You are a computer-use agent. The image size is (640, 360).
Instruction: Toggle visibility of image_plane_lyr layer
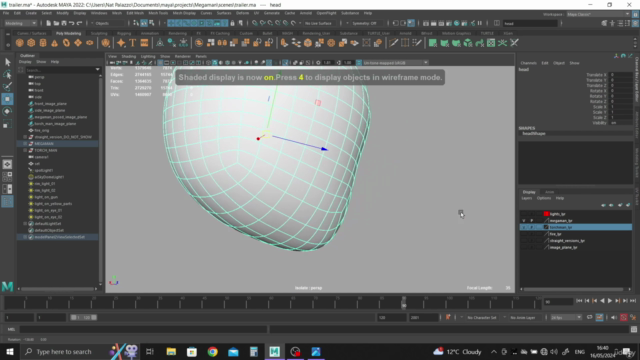coord(524,247)
